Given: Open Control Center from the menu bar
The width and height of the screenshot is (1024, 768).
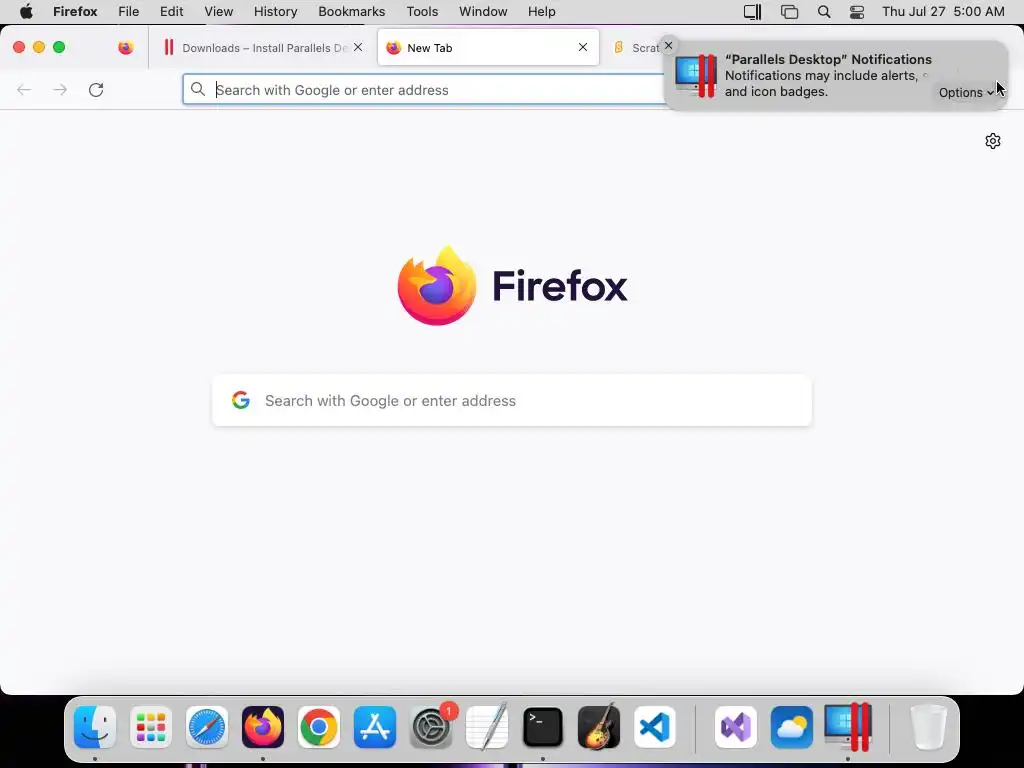Looking at the screenshot, I should (x=857, y=12).
